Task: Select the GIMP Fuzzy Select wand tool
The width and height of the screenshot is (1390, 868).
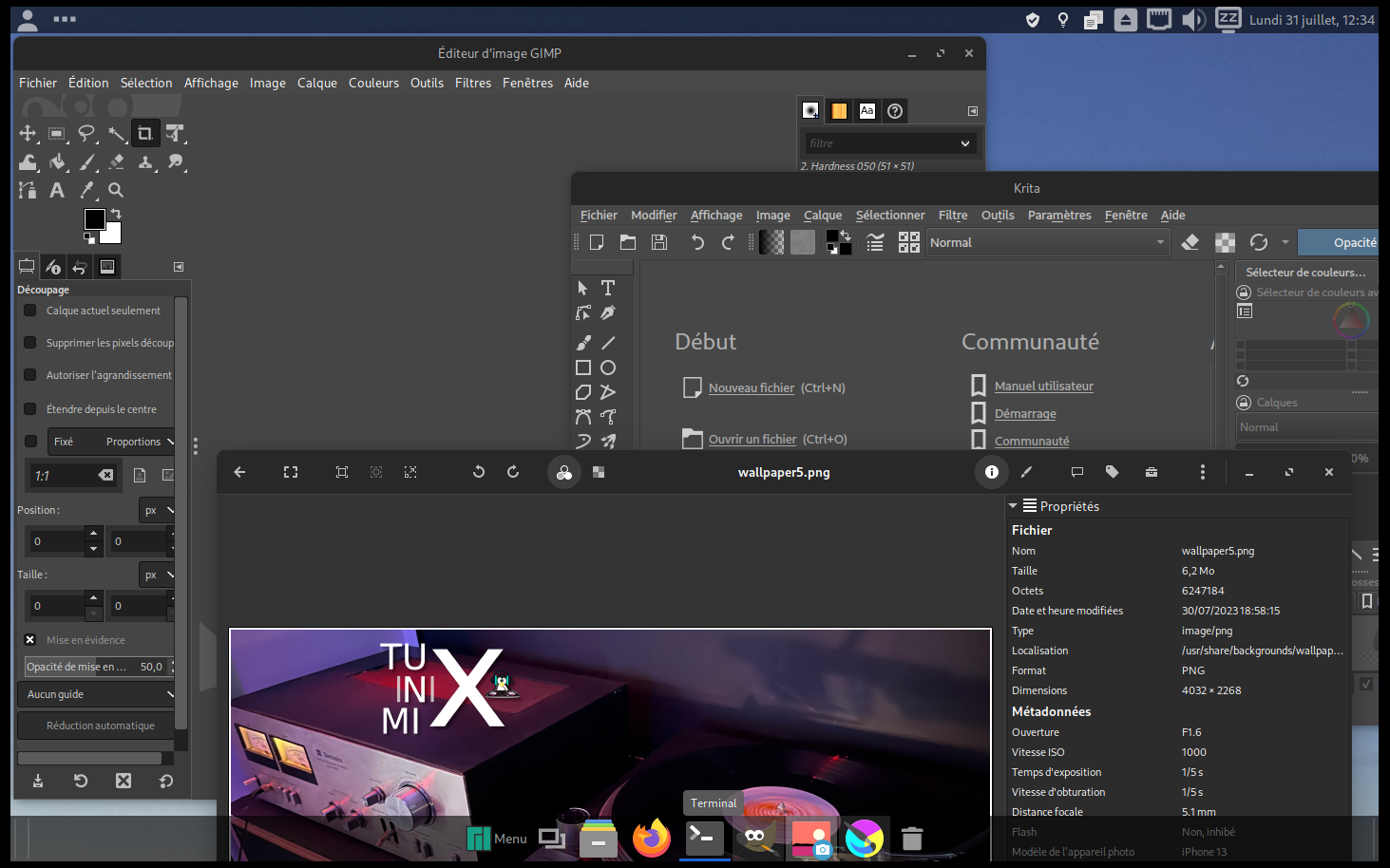Action: pyautogui.click(x=116, y=133)
